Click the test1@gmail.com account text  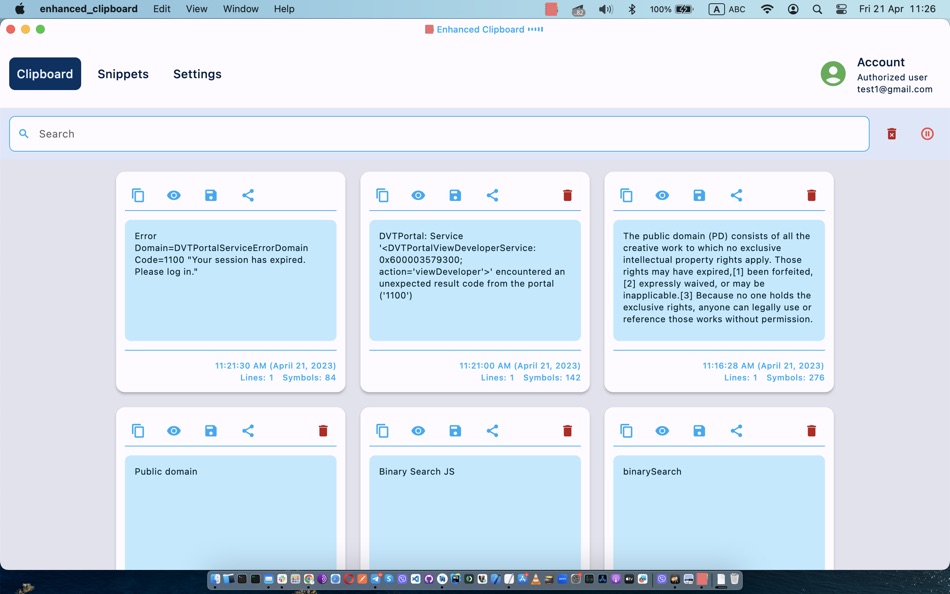click(894, 89)
